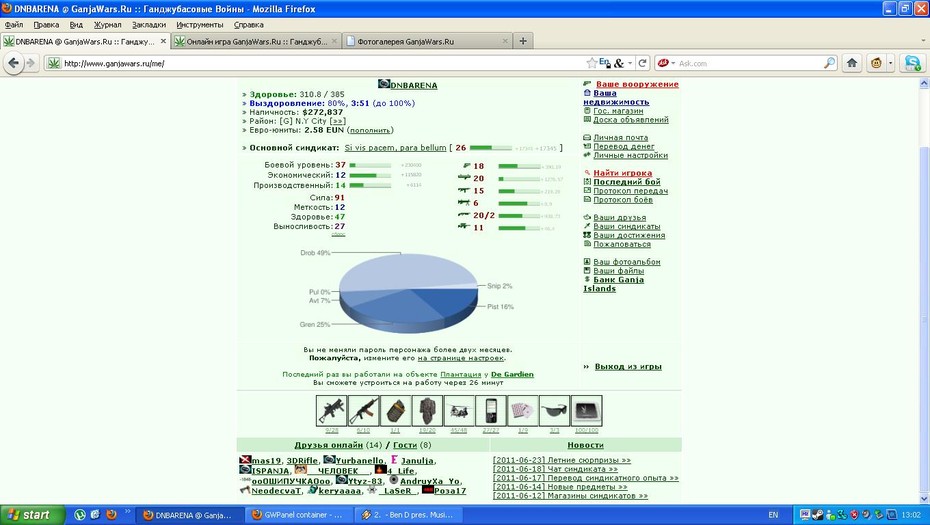The image size is (930, 525).
Task: Open the Банк Ganja Islands link
Action: pos(613,284)
